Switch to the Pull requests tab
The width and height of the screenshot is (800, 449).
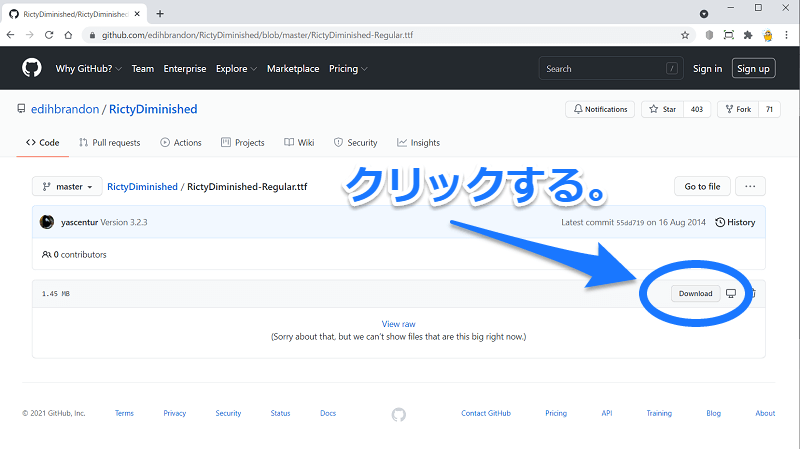(x=109, y=143)
